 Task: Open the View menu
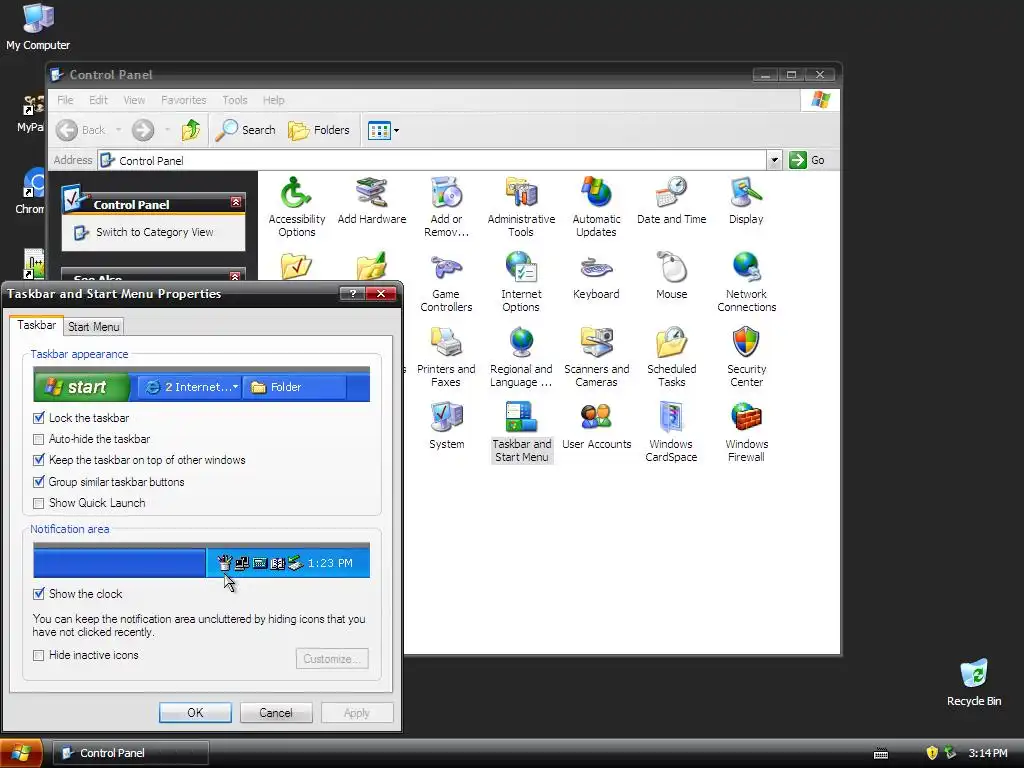pyautogui.click(x=134, y=100)
